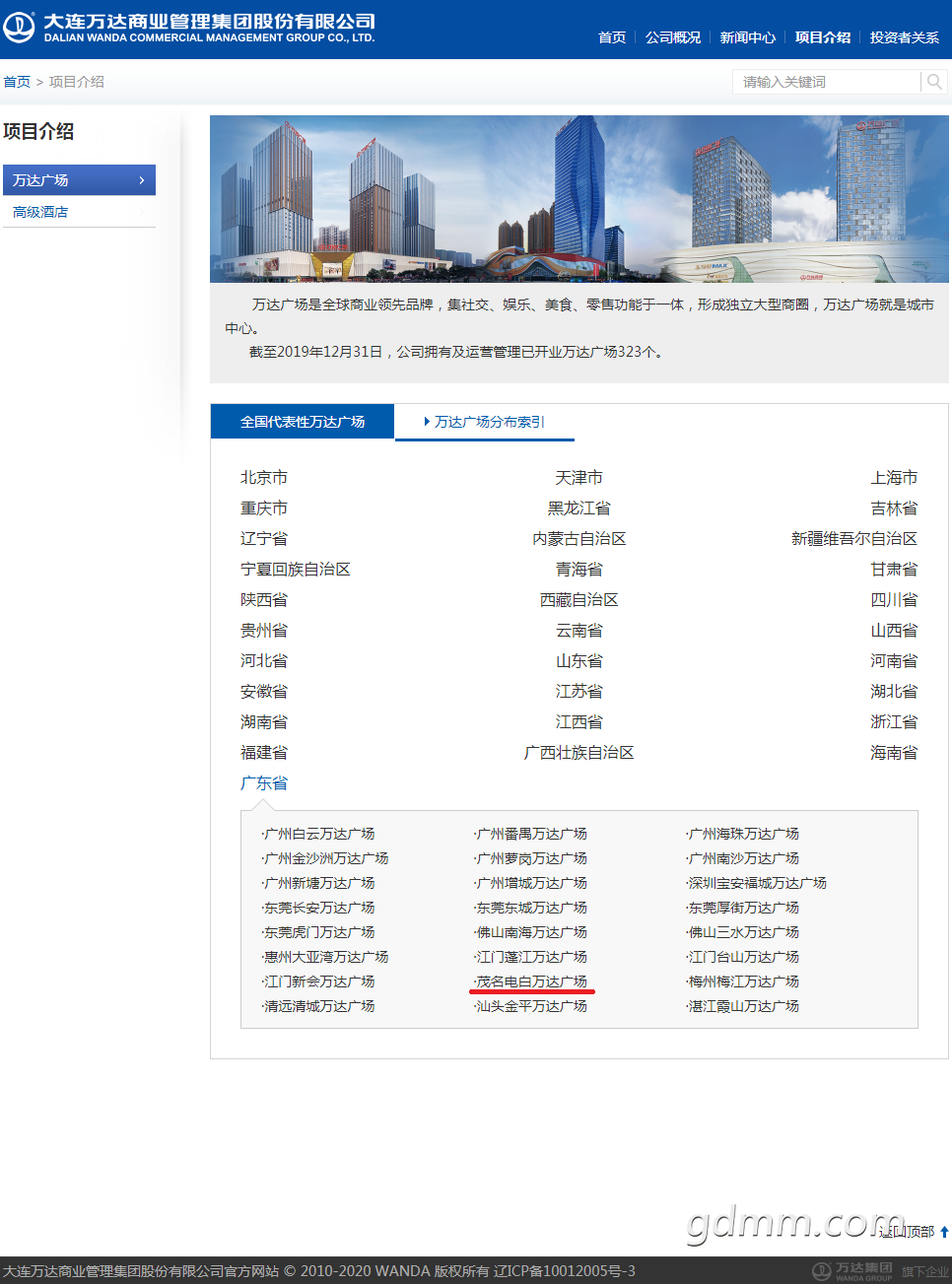Open 四川省 list
The height and width of the screenshot is (1285, 952).
click(894, 600)
